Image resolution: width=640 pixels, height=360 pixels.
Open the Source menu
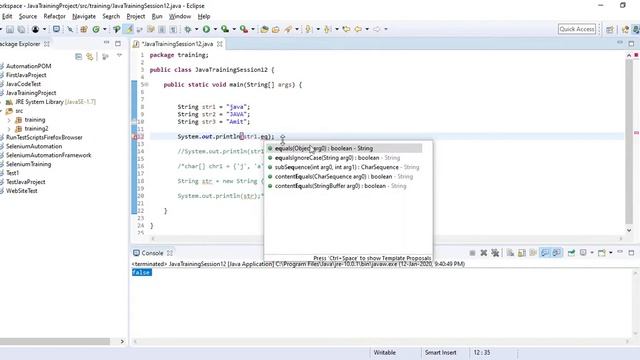tap(28, 16)
